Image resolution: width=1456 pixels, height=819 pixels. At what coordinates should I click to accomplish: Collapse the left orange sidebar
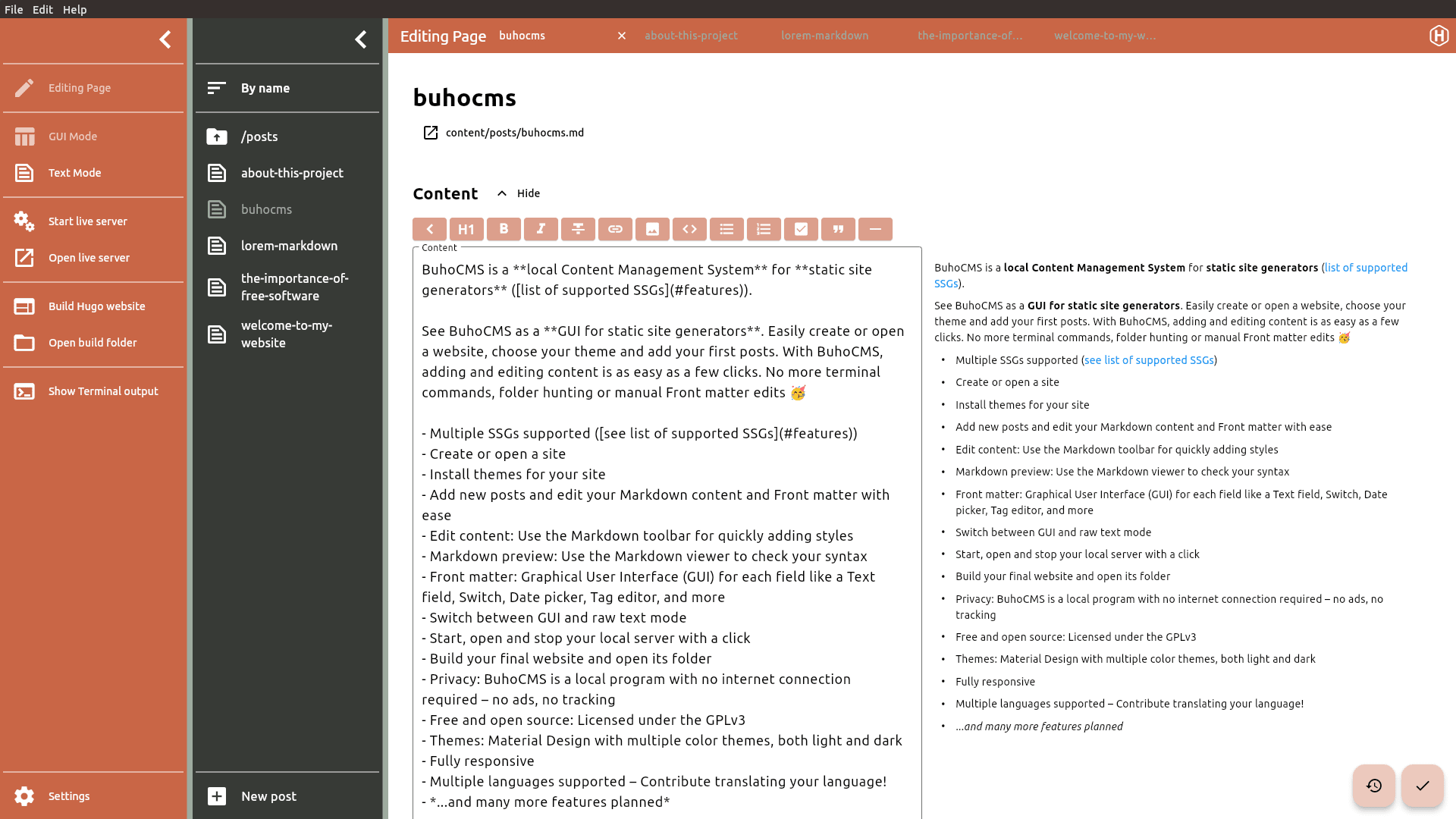point(165,39)
